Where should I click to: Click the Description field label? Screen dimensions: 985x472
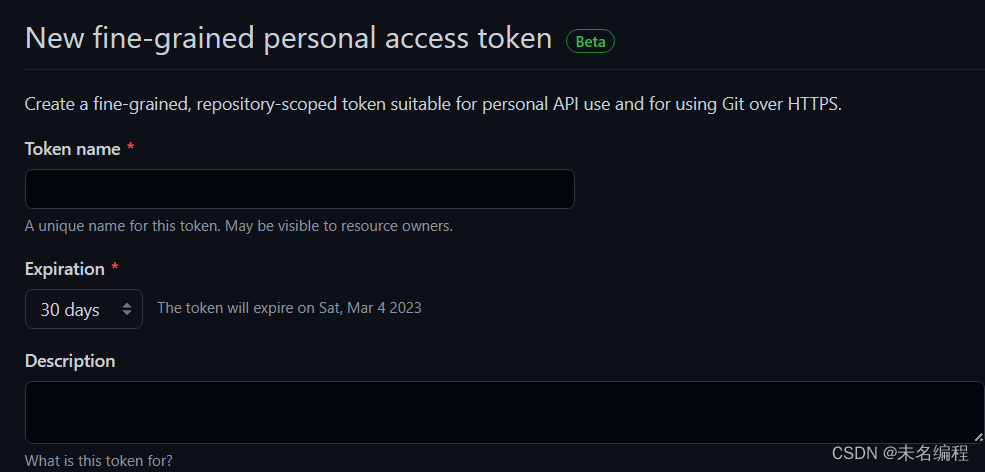pos(70,361)
